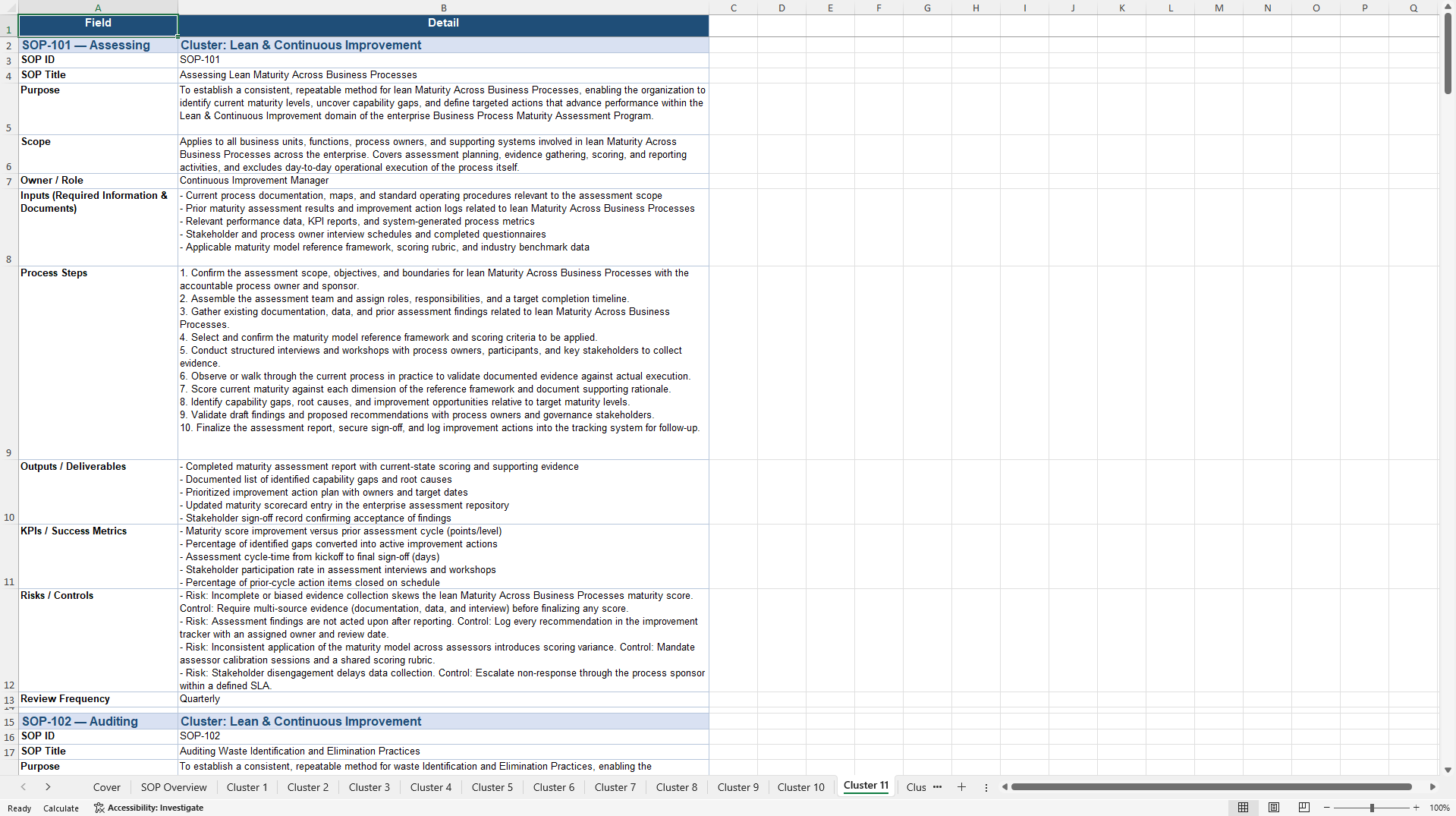
Task: Switch to Cluster 1 tab
Action: click(247, 787)
